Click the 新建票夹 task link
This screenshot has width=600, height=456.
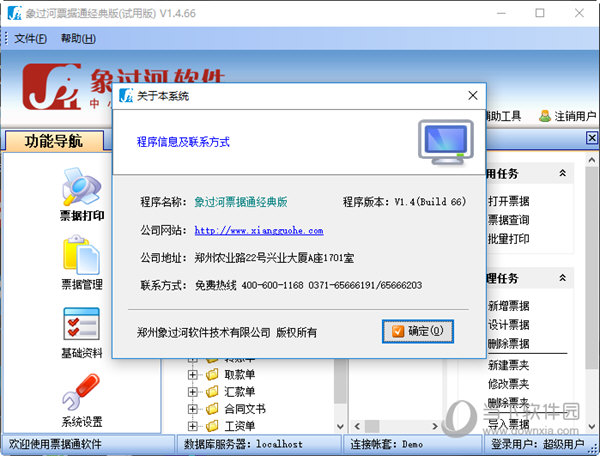[x=509, y=365]
